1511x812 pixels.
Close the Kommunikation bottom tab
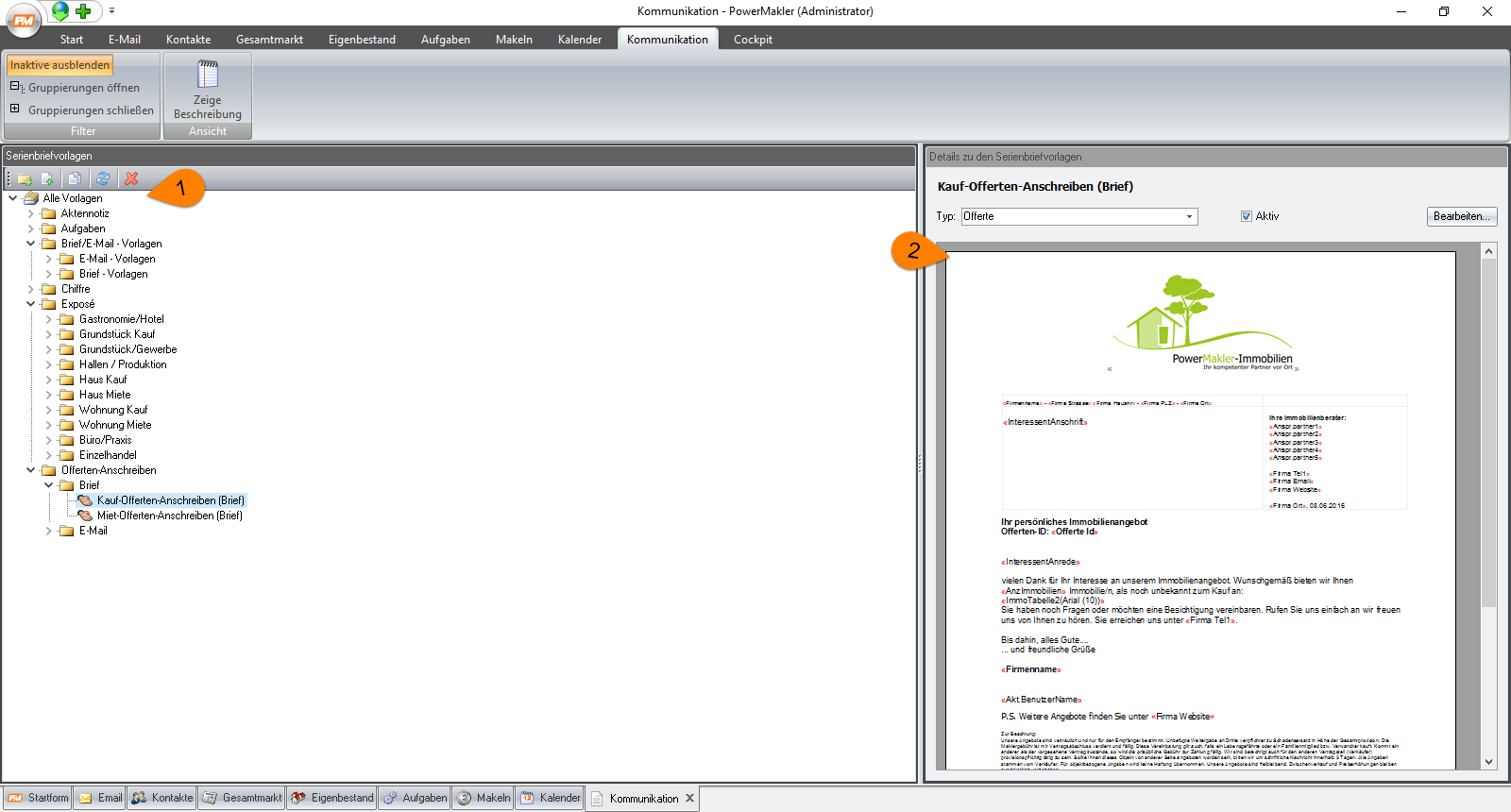click(690, 798)
